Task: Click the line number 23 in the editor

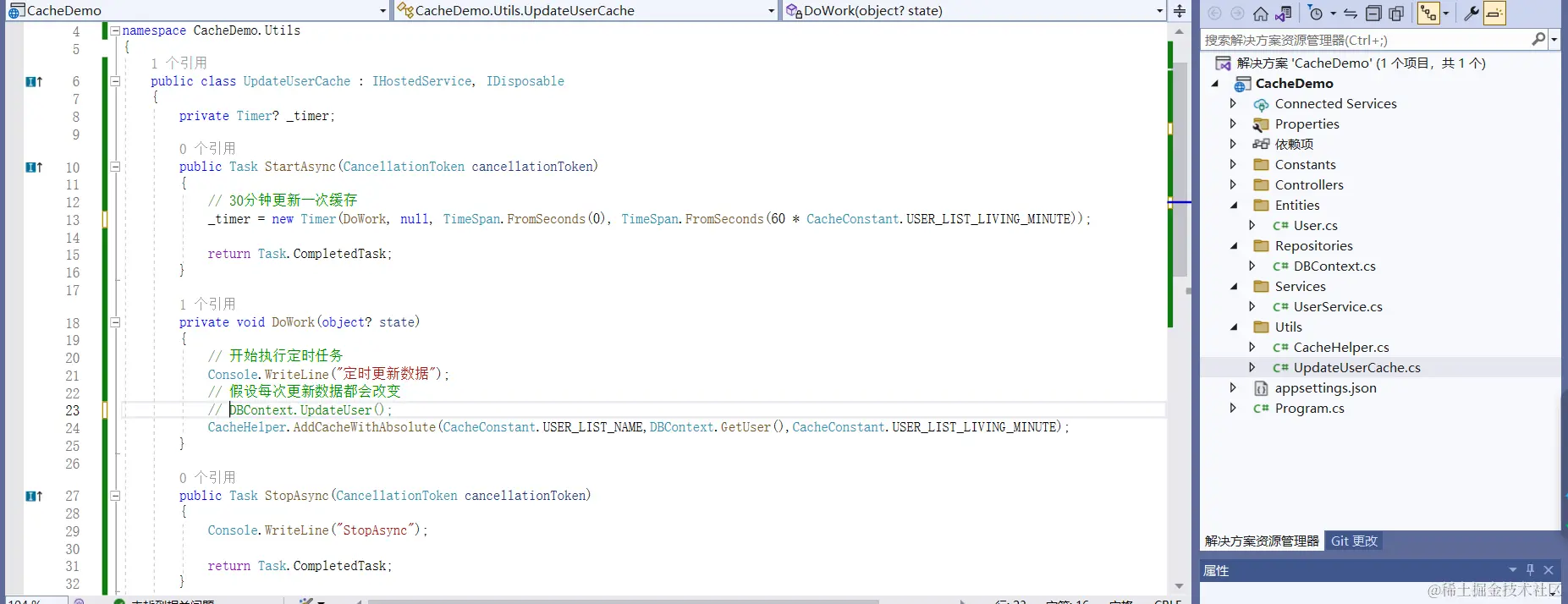Action: [73, 410]
